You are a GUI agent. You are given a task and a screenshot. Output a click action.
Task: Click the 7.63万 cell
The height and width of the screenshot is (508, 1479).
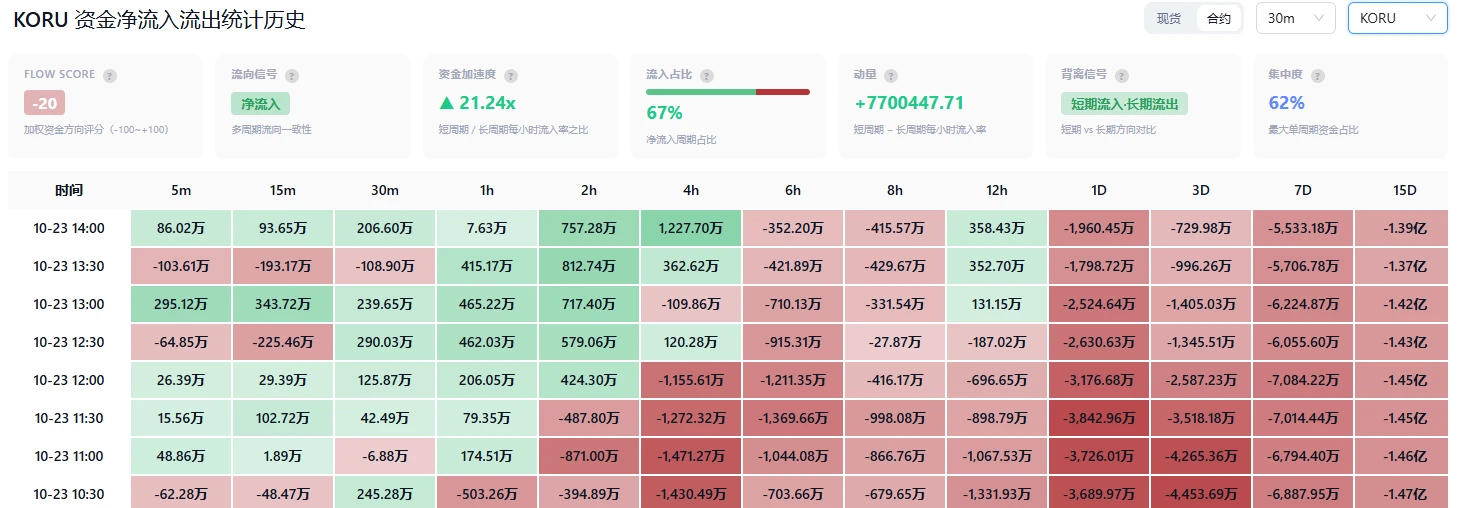(x=487, y=228)
